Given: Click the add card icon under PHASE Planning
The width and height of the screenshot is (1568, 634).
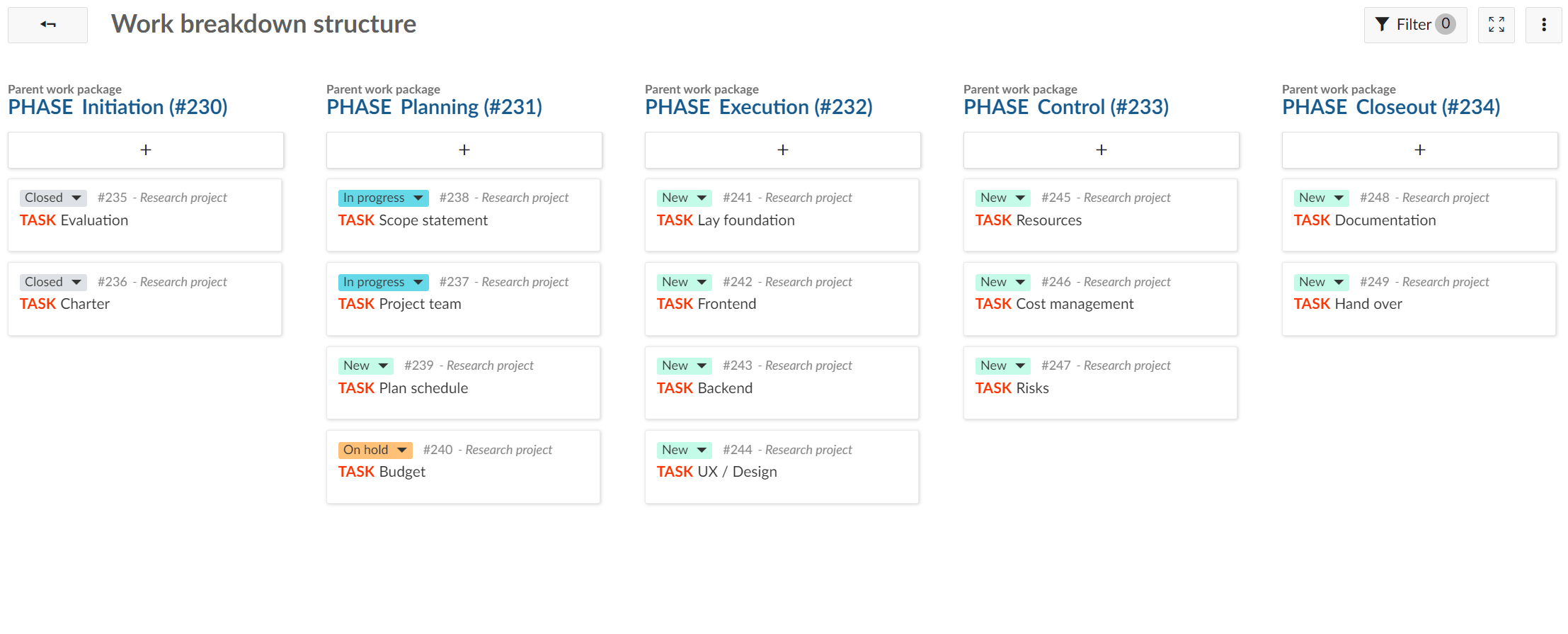Looking at the screenshot, I should coord(464,149).
